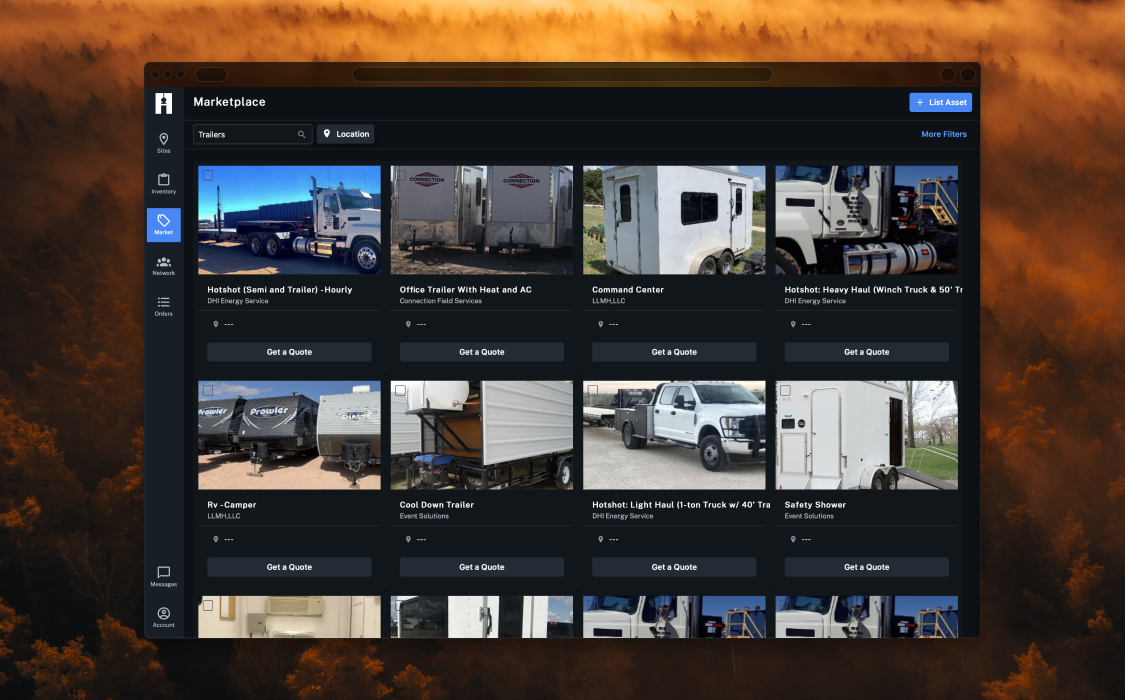Select checkbox on Rv -Camper image
The width and height of the screenshot is (1125, 700).
[208, 390]
